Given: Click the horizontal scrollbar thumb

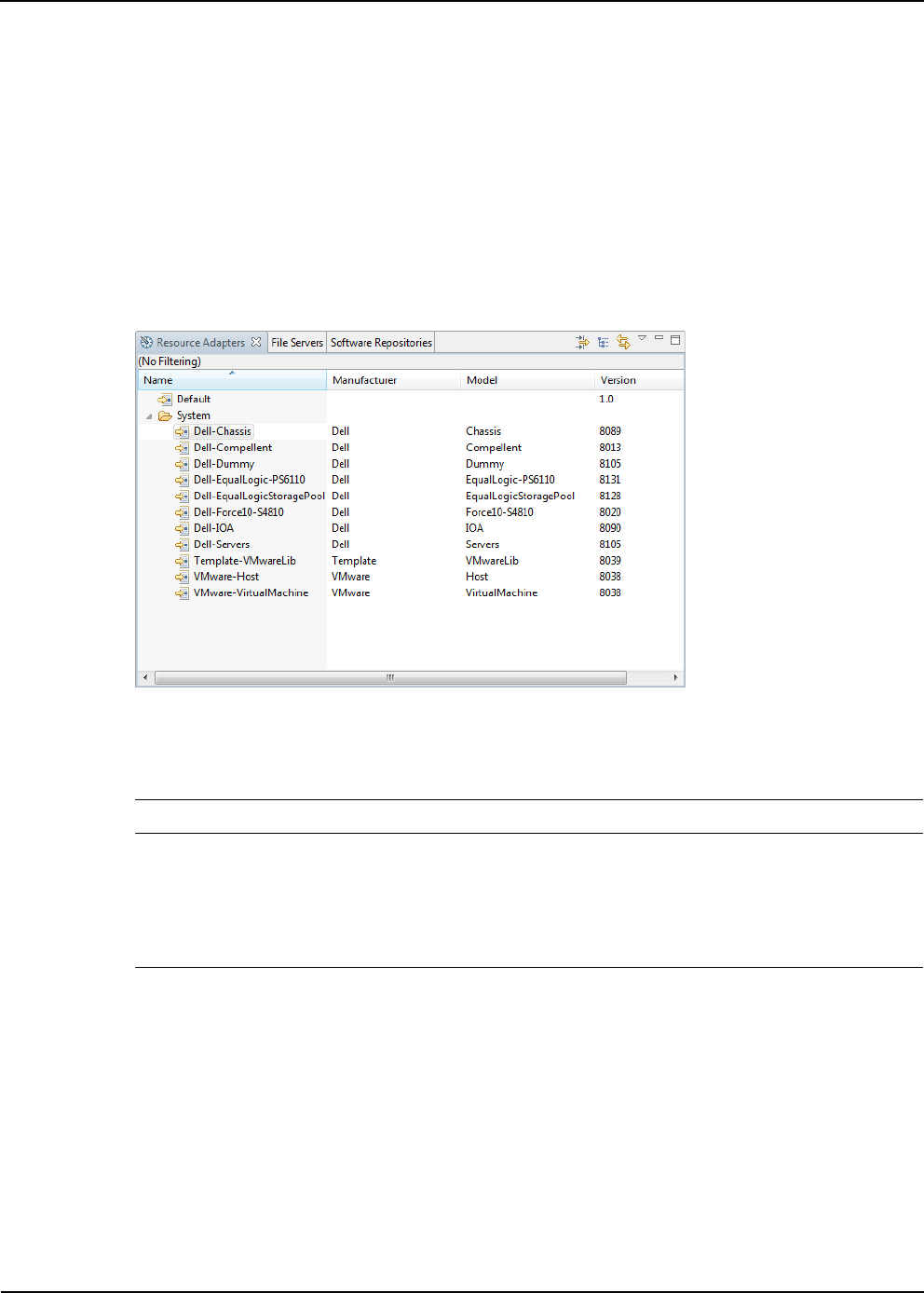Looking at the screenshot, I should click(x=390, y=677).
